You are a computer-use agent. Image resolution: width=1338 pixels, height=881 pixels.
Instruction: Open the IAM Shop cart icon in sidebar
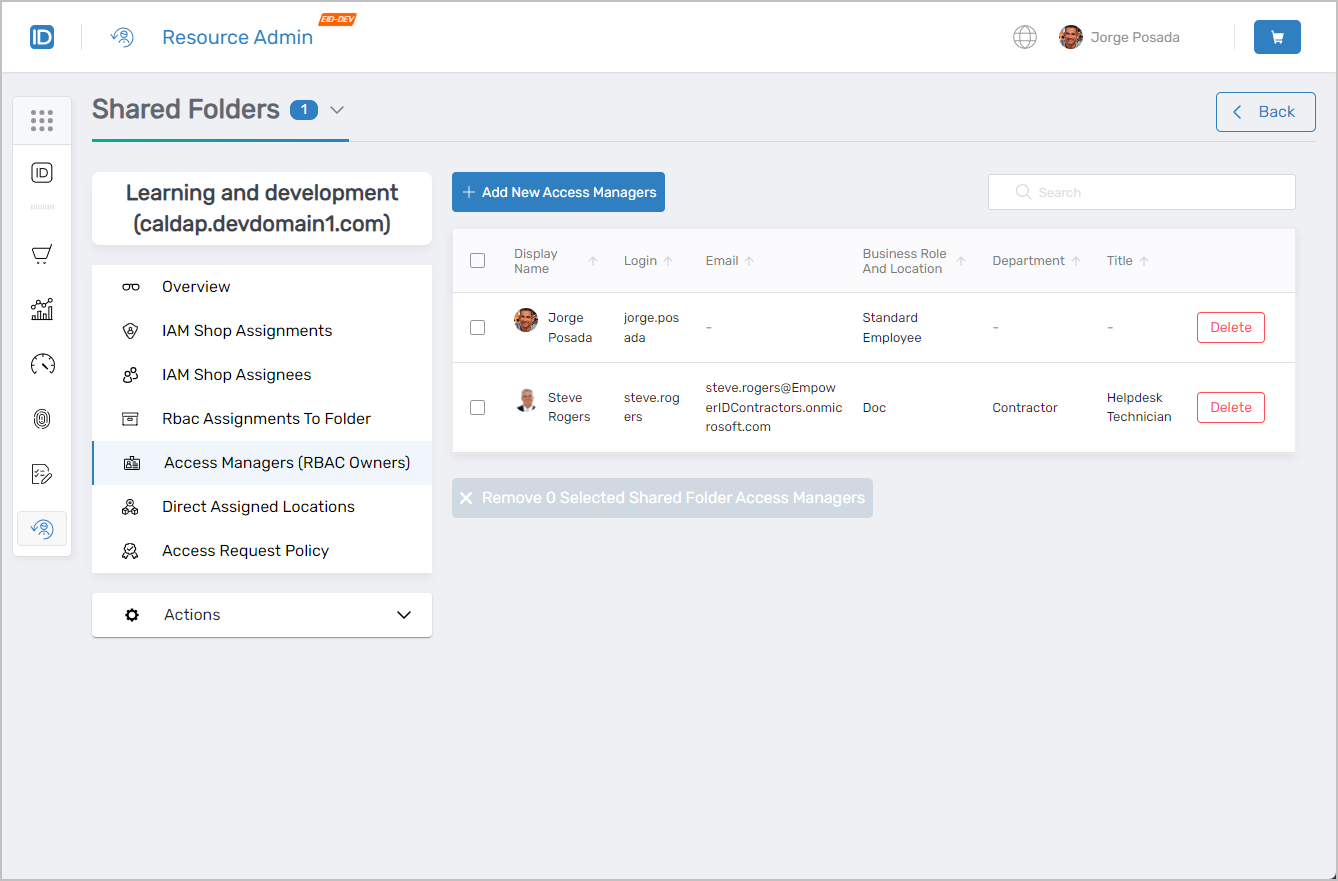point(42,254)
